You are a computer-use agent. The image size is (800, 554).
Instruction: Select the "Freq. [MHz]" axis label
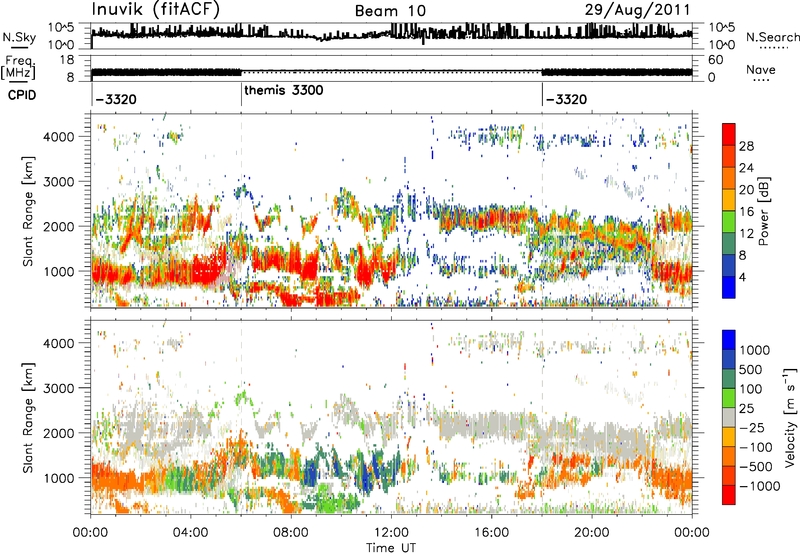pos(18,67)
